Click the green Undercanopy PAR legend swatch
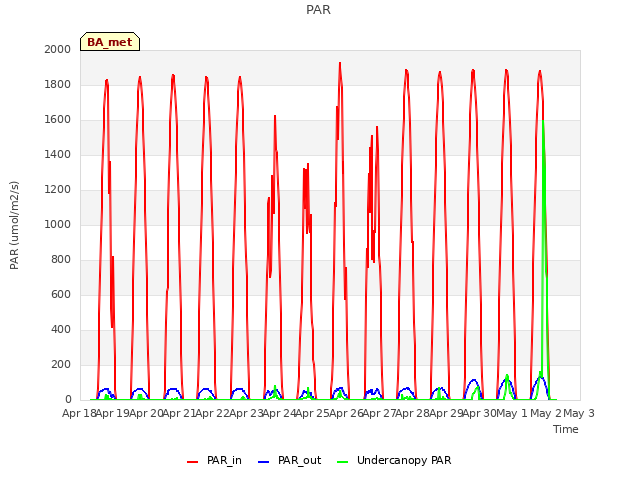The image size is (640, 480). pyautogui.click(x=342, y=462)
